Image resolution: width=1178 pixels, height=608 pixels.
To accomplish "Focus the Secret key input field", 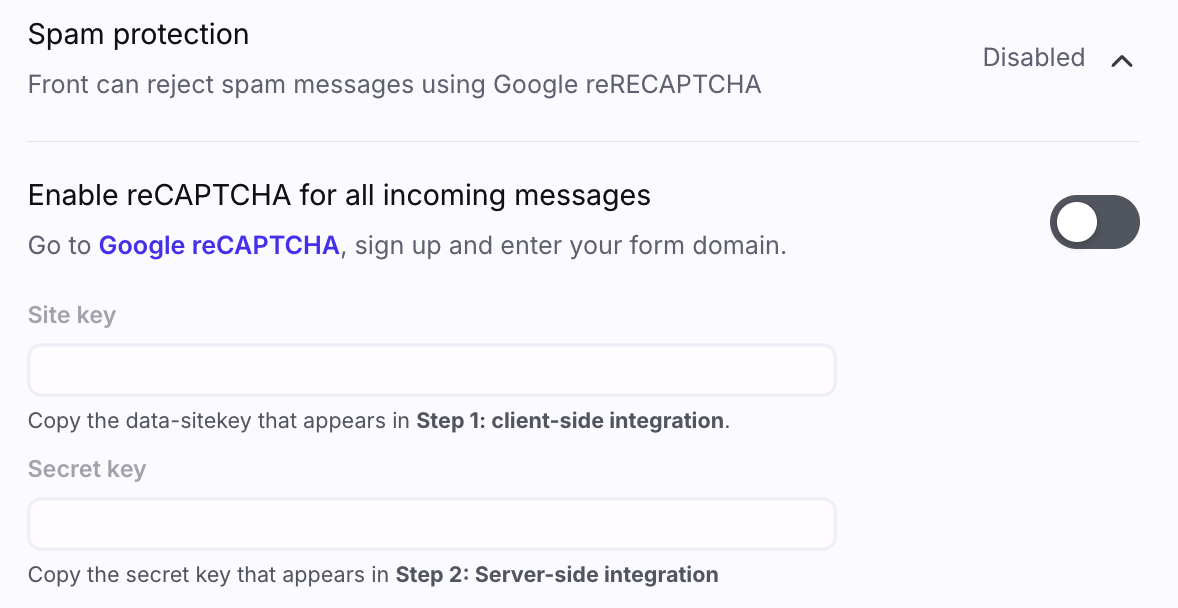I will click(431, 524).
